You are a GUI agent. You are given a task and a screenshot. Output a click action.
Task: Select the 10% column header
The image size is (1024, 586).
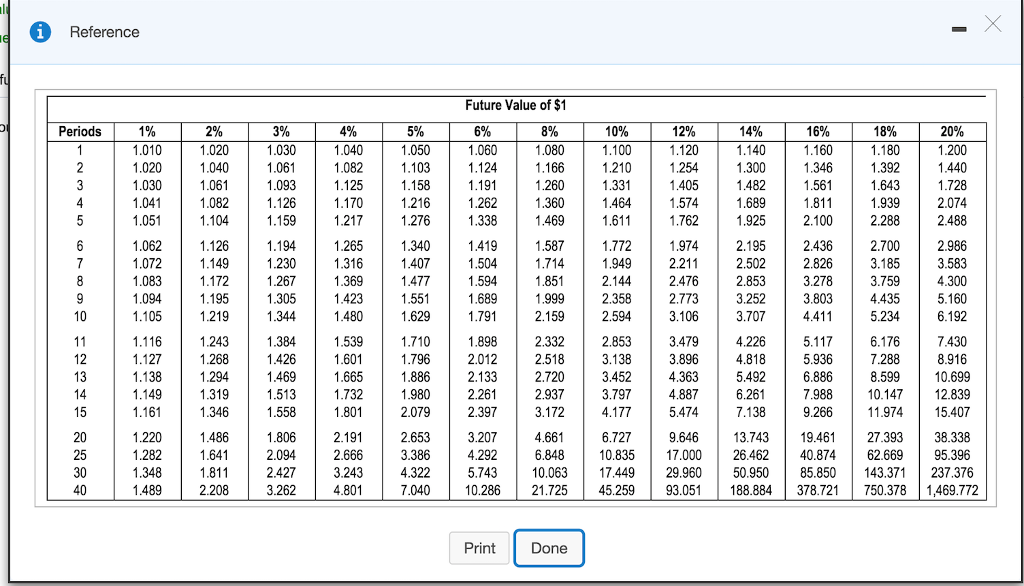click(x=617, y=131)
